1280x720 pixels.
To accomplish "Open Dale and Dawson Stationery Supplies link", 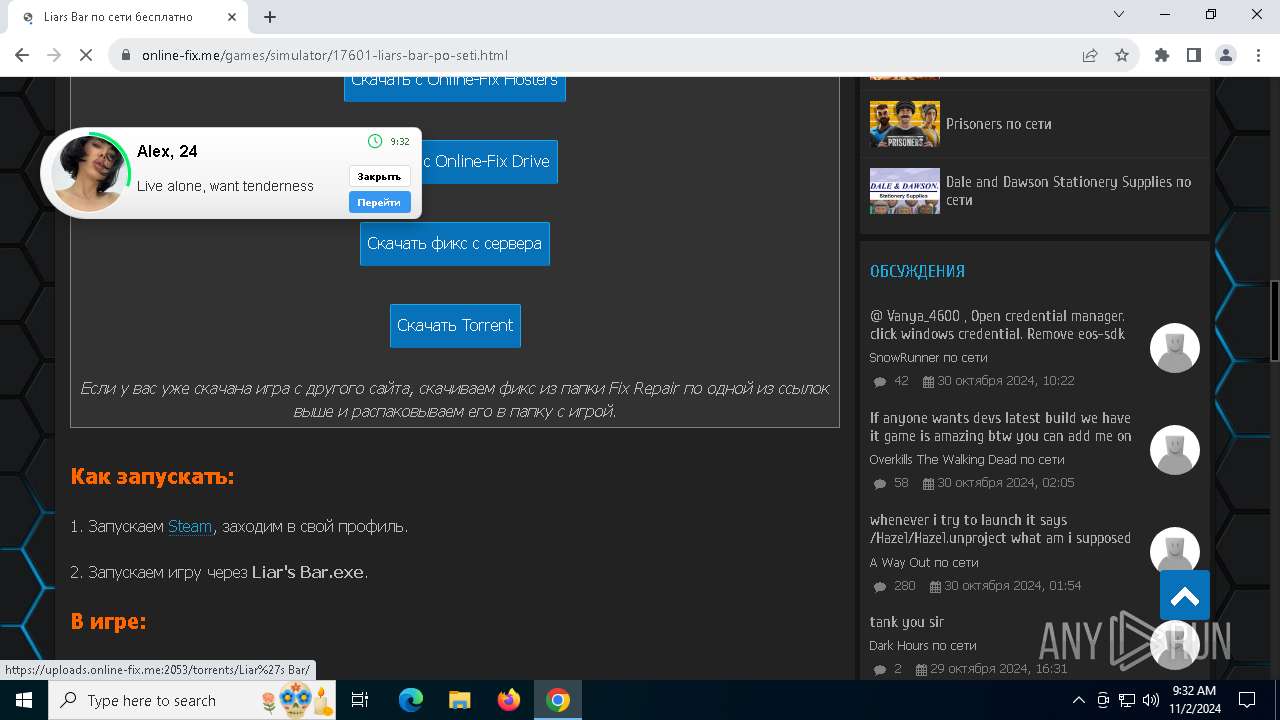I will coord(1068,191).
